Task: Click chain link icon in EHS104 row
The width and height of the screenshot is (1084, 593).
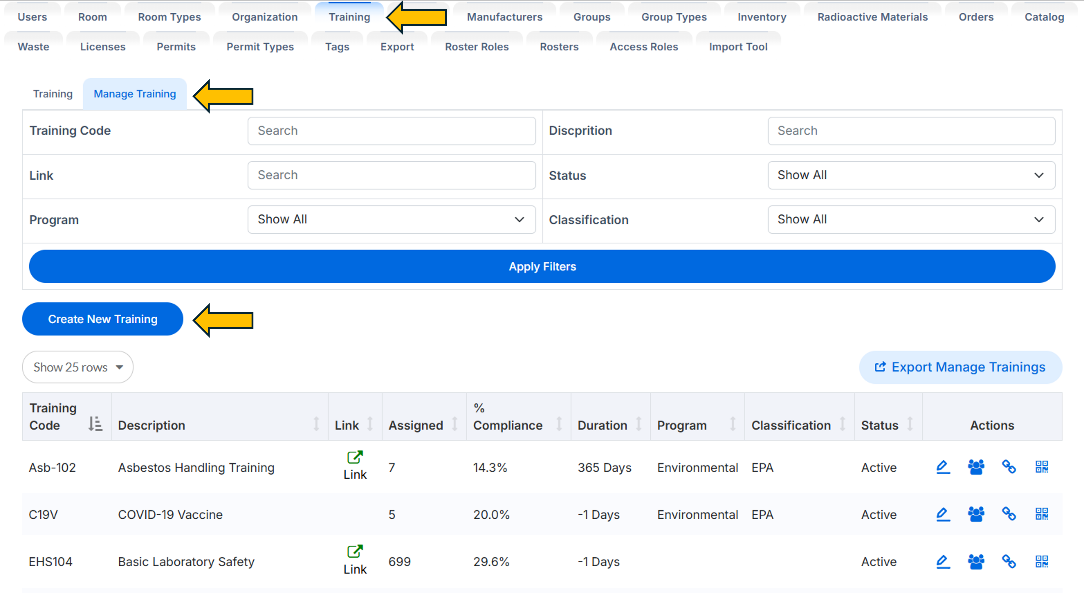Action: click(x=1009, y=562)
